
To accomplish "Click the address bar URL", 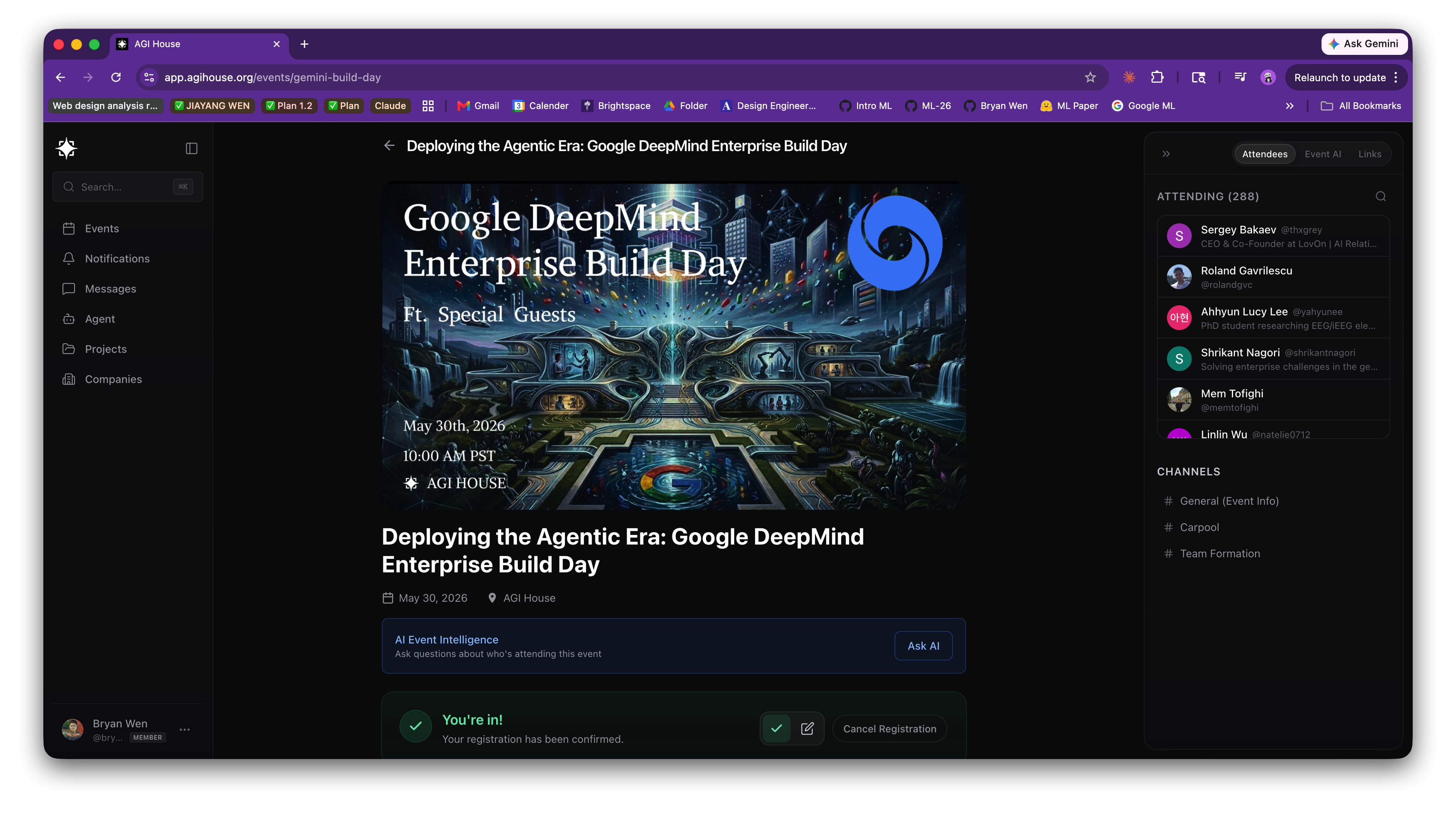I will [272, 77].
